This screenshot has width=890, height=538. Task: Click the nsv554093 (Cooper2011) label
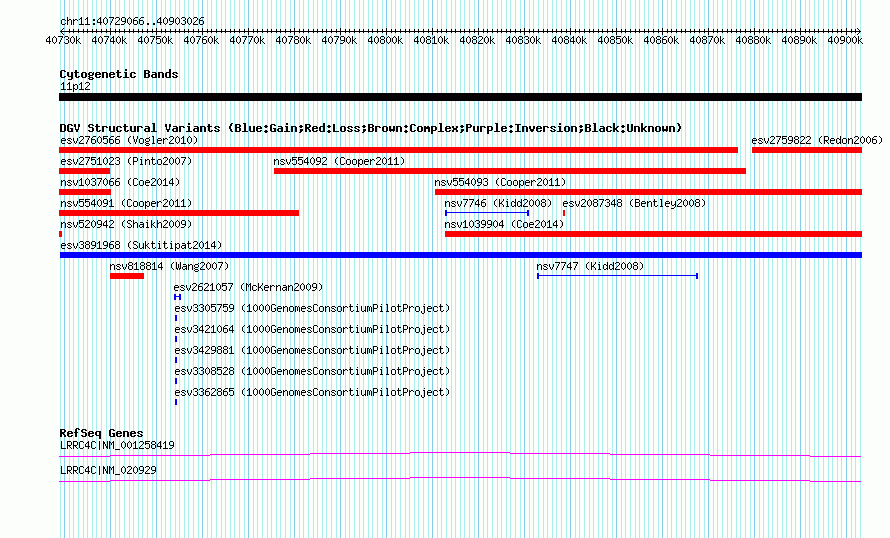pyautogui.click(x=500, y=182)
